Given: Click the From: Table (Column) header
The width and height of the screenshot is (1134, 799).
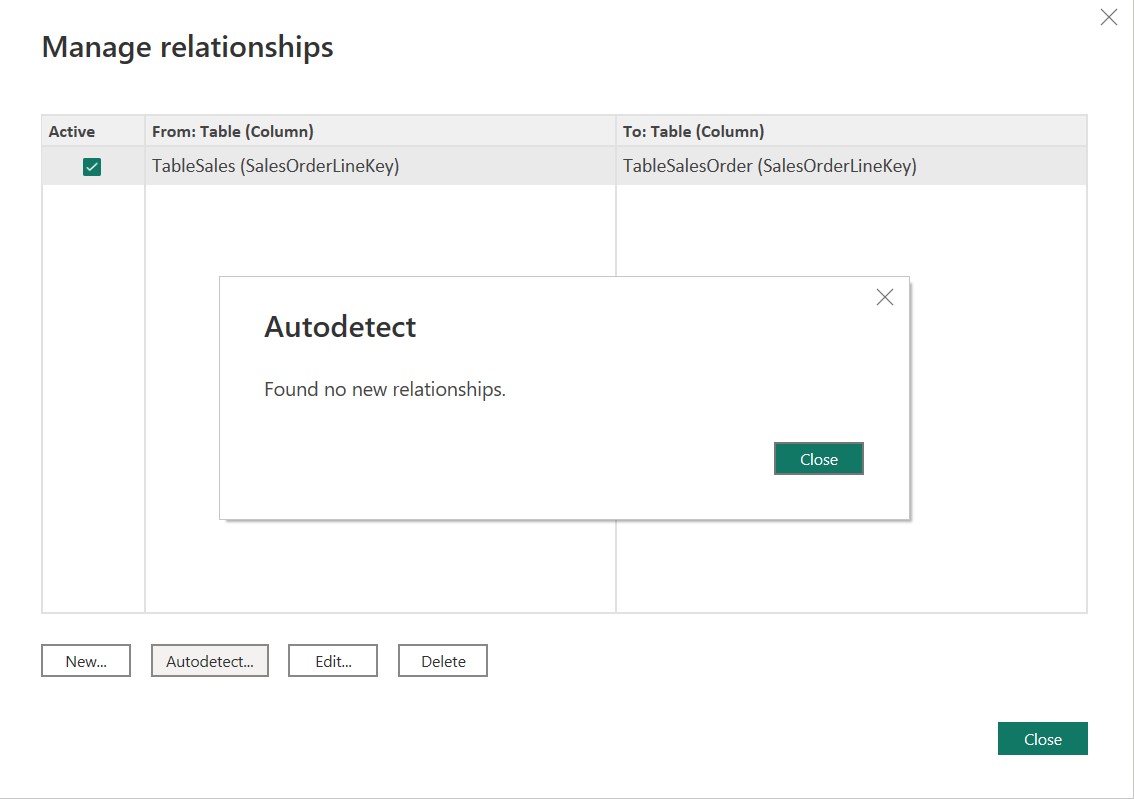Looking at the screenshot, I should [233, 132].
